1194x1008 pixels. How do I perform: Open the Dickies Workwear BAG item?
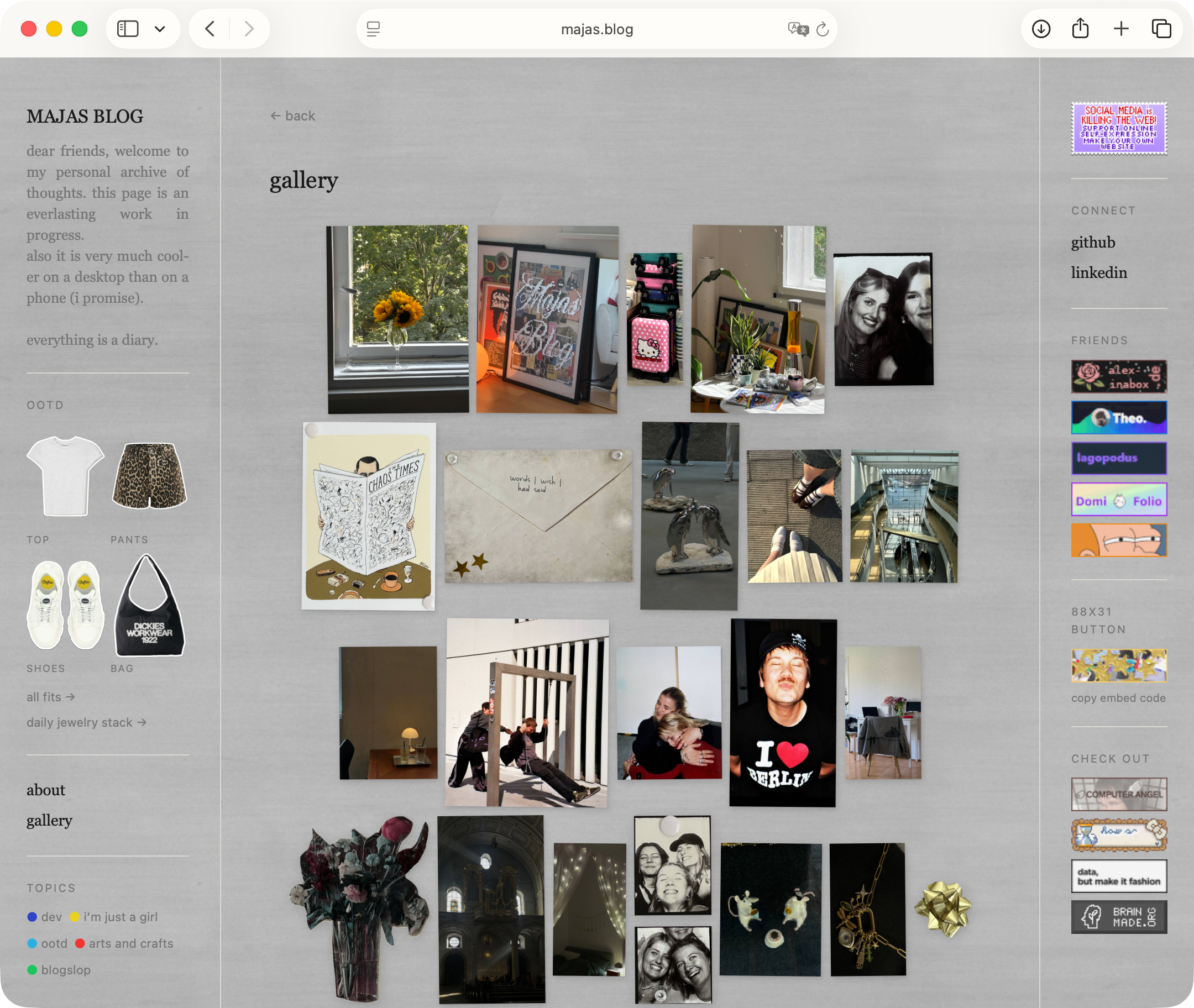click(150, 605)
